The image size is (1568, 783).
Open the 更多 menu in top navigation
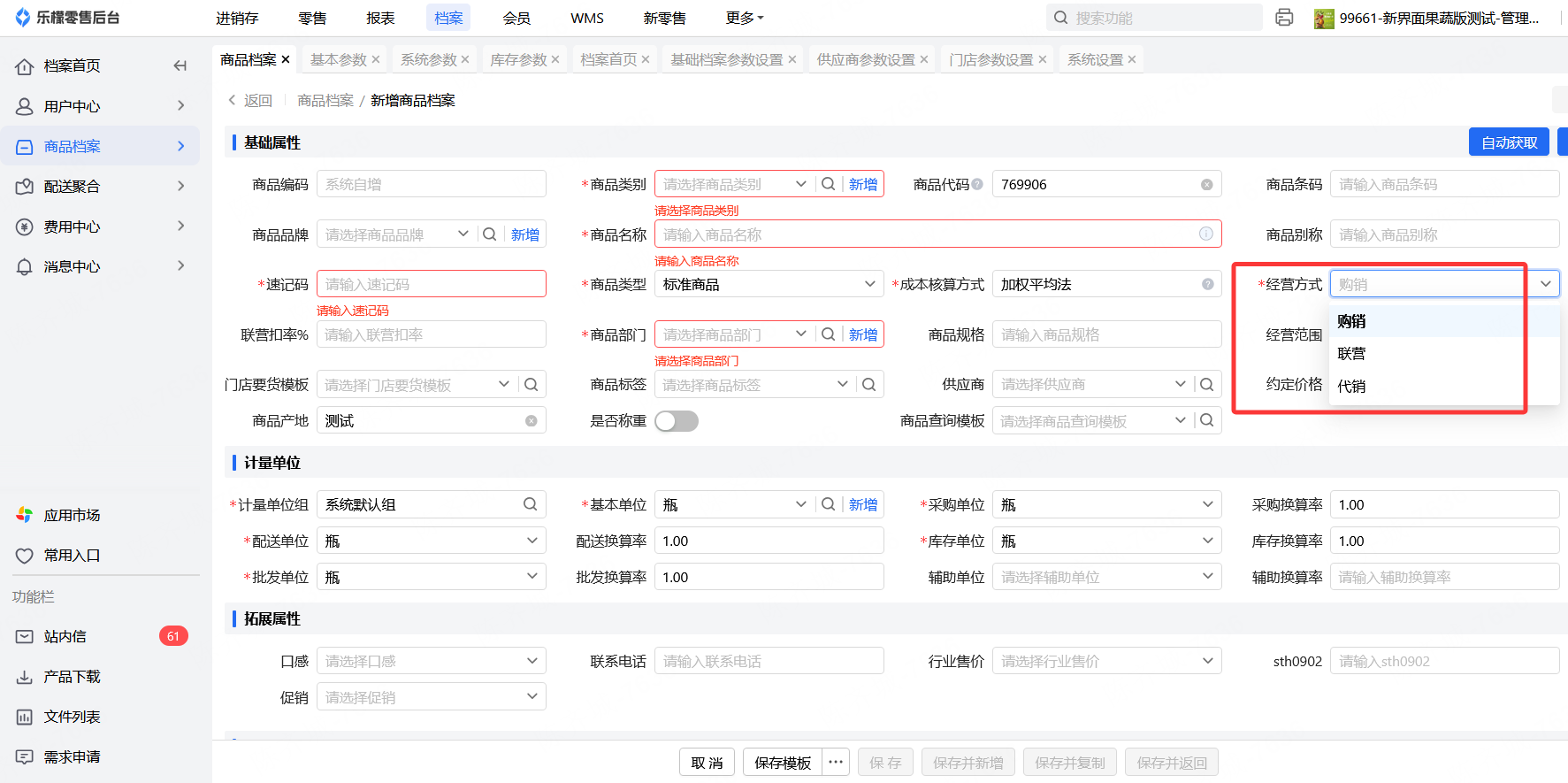tap(744, 18)
